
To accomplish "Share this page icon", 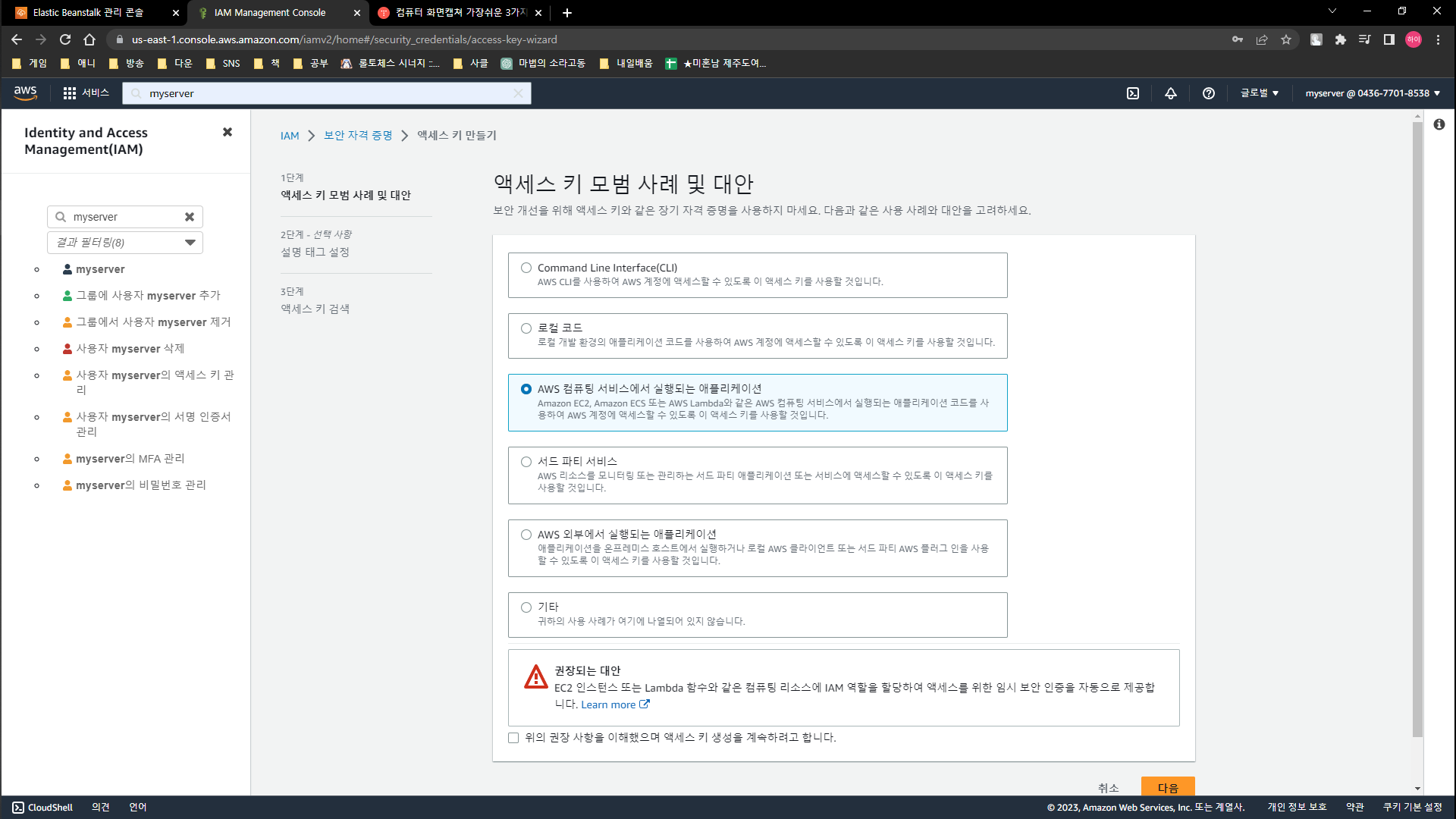I will point(1262,39).
